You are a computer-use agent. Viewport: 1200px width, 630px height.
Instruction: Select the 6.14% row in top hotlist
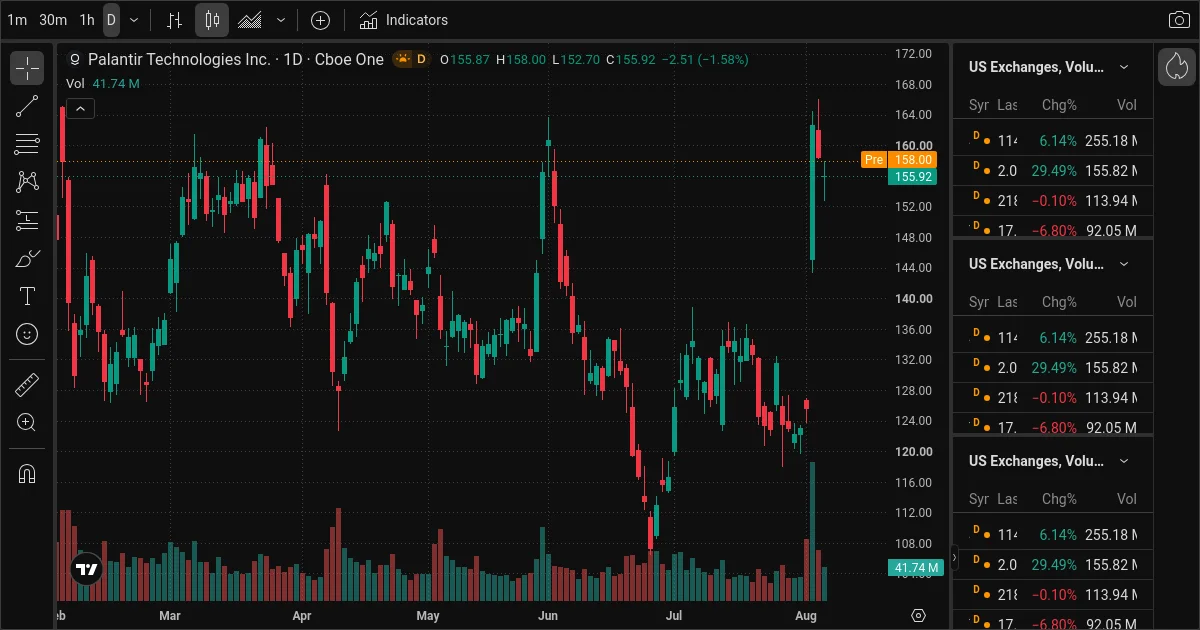1053,141
